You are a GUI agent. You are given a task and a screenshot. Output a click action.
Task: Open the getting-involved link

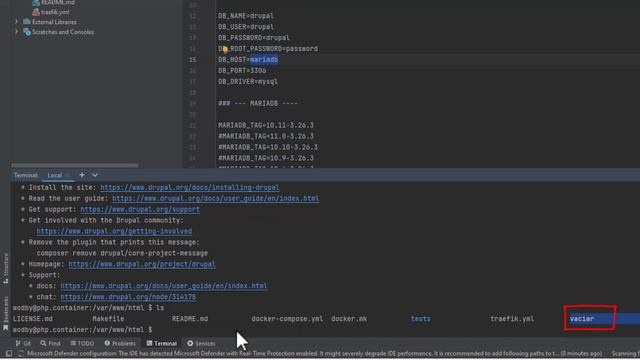[x=114, y=231]
